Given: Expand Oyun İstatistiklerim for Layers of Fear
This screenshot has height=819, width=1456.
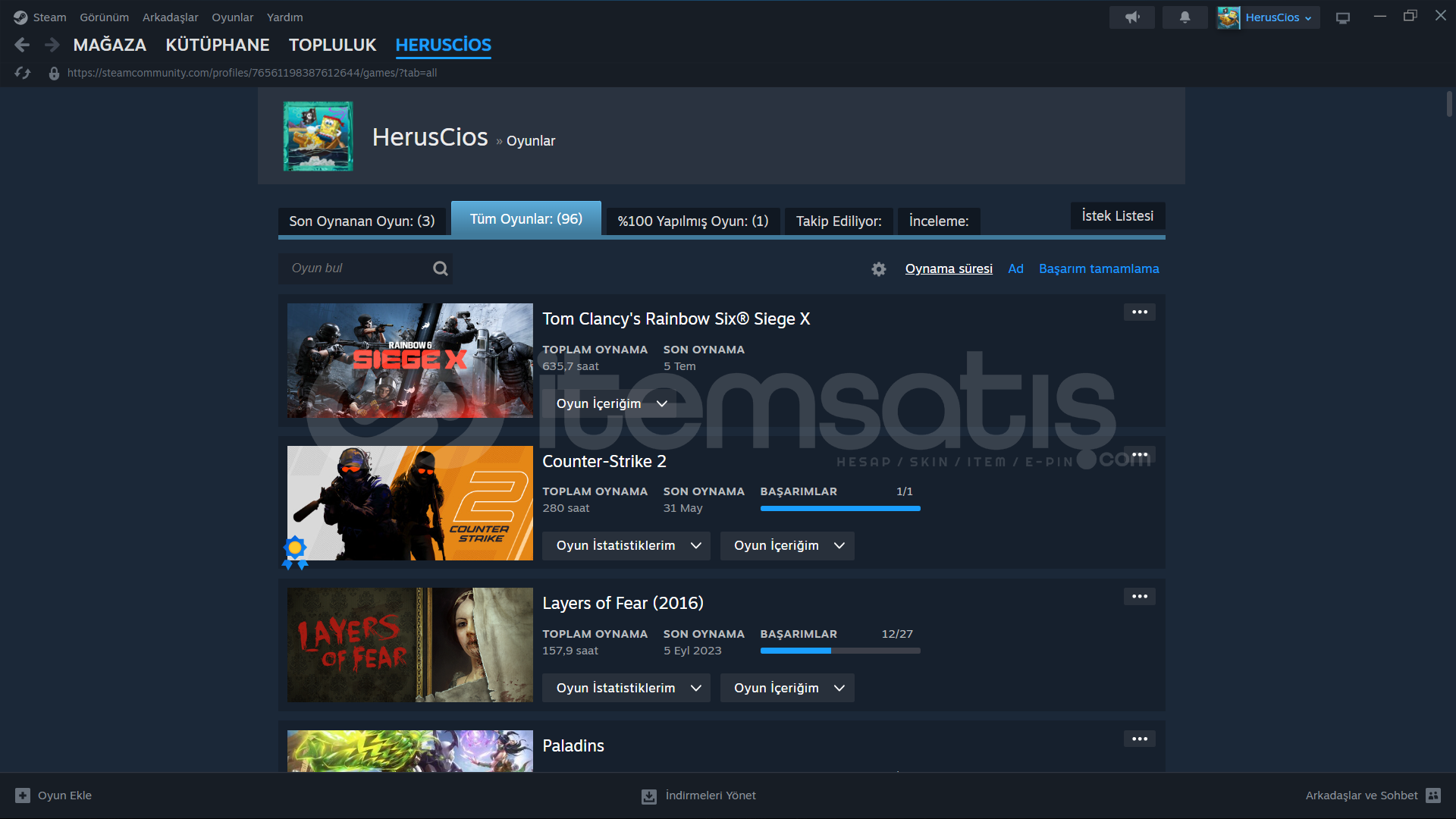Looking at the screenshot, I should point(626,689).
